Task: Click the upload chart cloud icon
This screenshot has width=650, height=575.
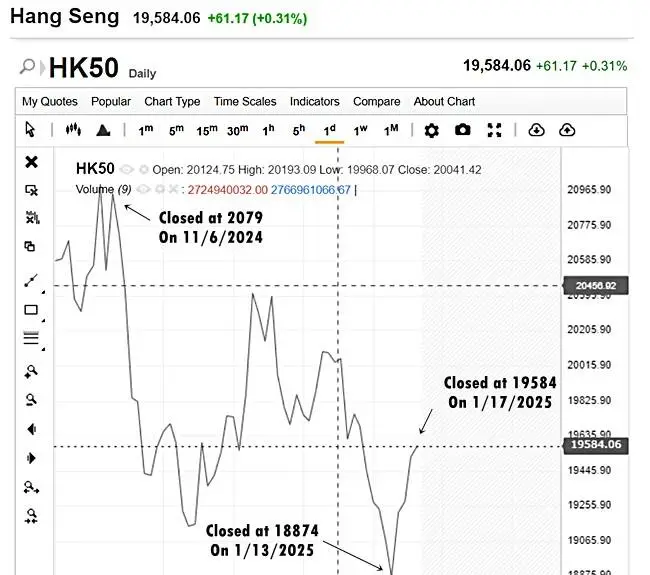Action: click(x=567, y=130)
